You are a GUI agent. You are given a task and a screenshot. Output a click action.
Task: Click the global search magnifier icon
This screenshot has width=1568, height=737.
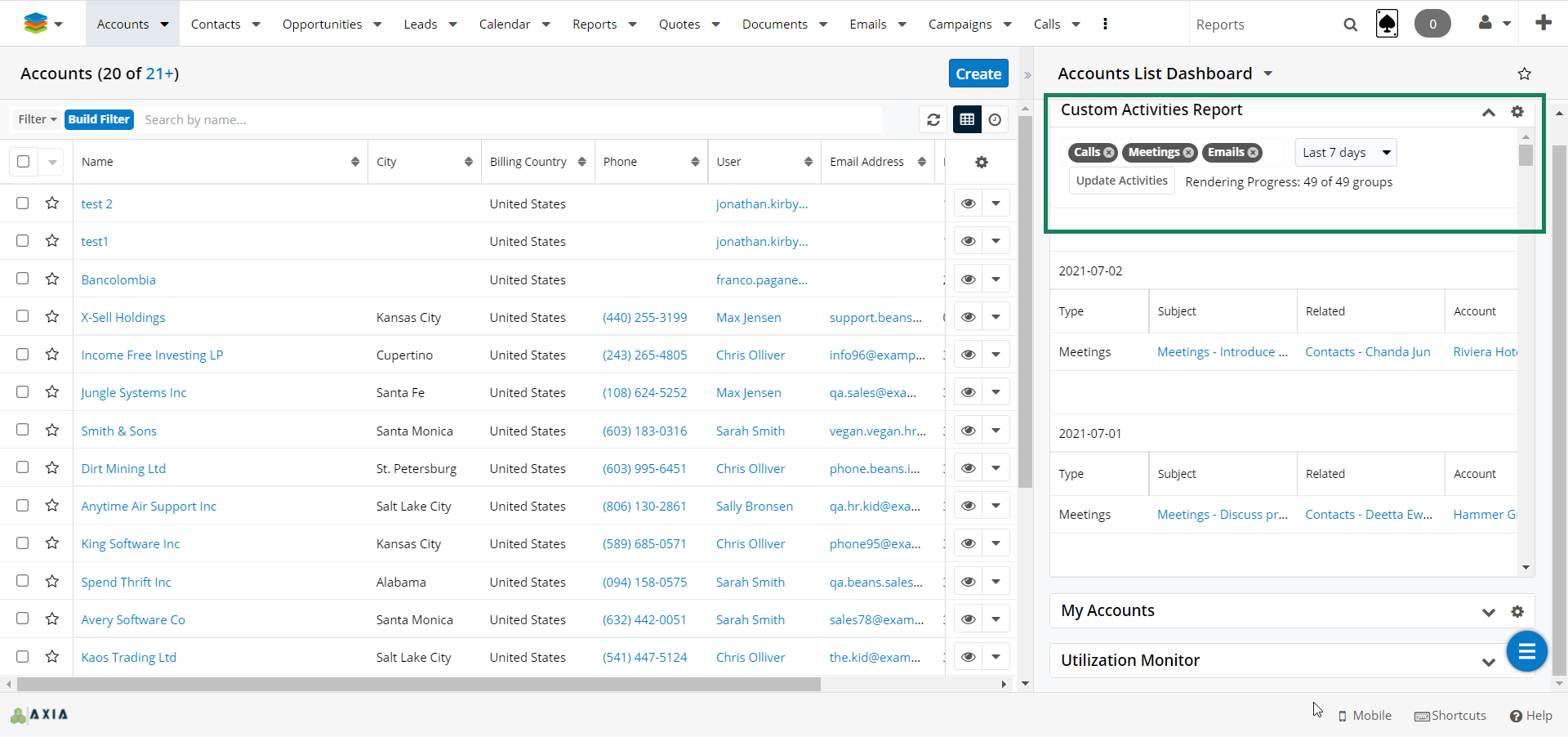(1351, 25)
